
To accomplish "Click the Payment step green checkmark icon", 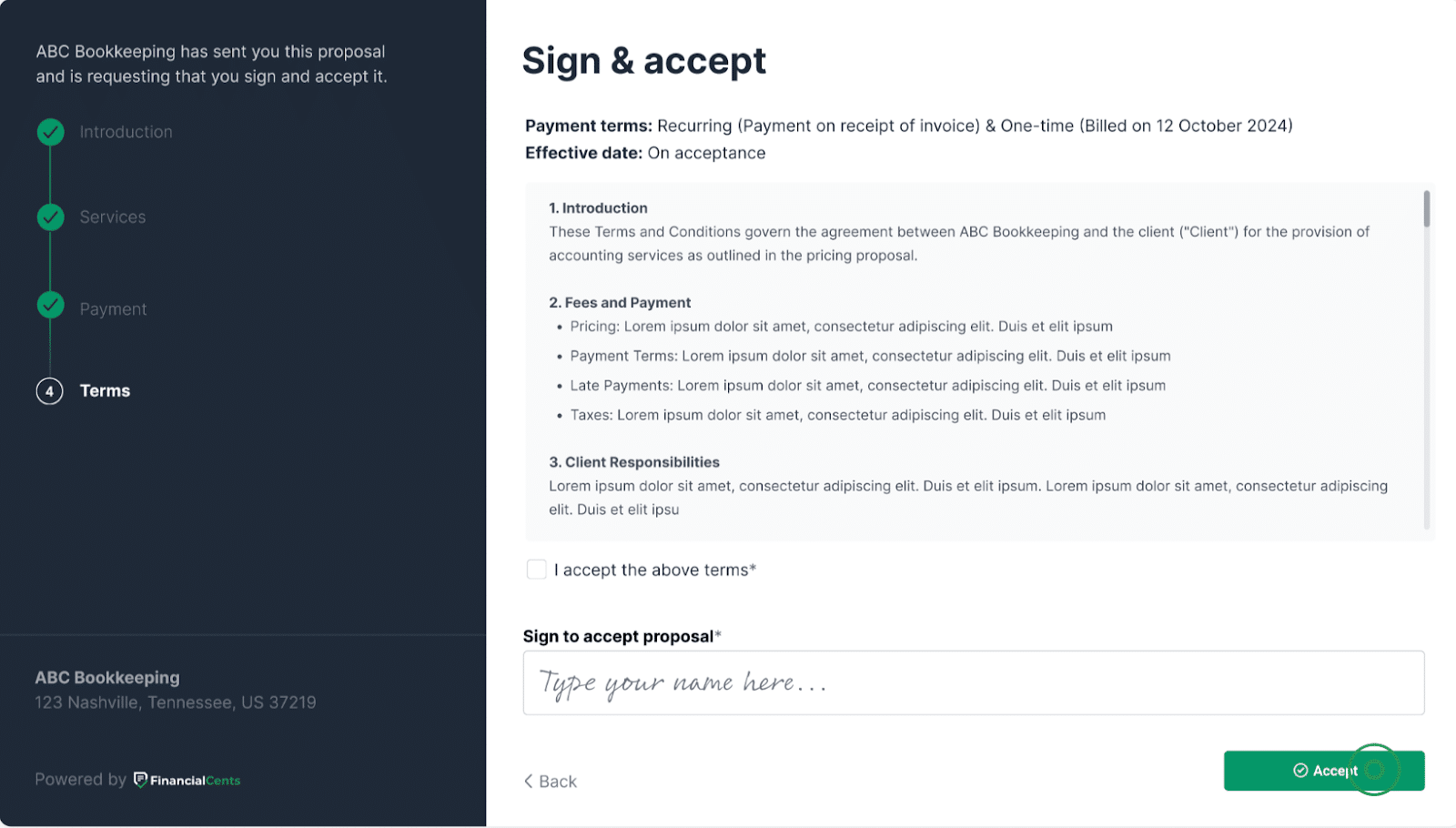I will click(x=51, y=305).
